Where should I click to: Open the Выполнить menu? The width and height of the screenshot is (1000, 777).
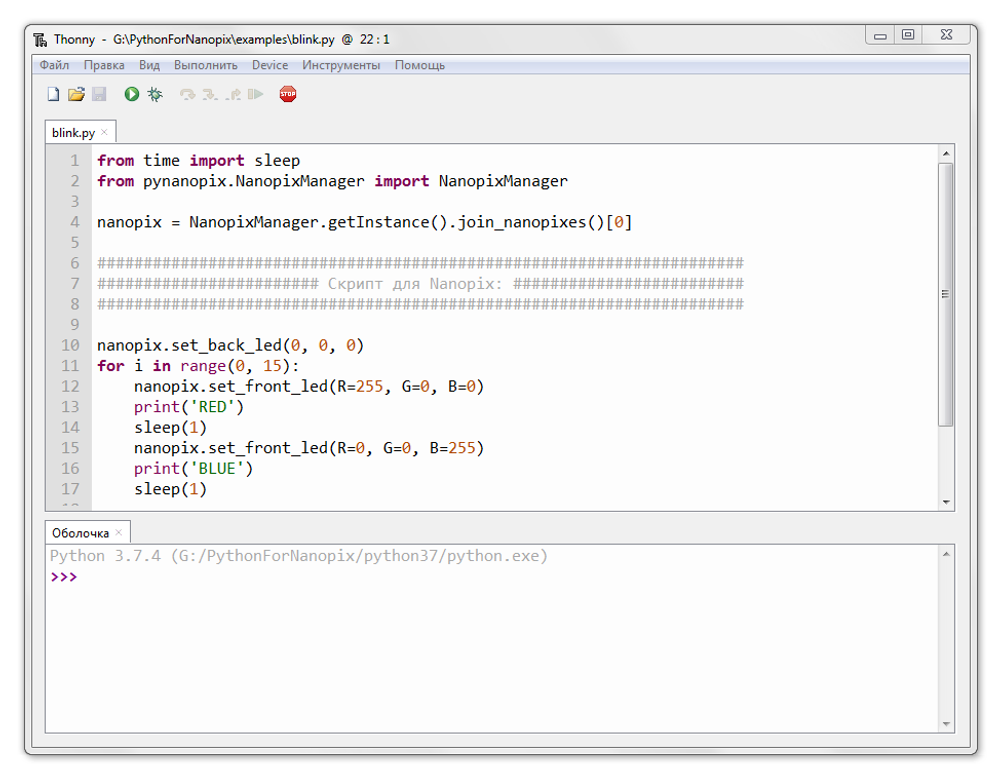tap(205, 65)
